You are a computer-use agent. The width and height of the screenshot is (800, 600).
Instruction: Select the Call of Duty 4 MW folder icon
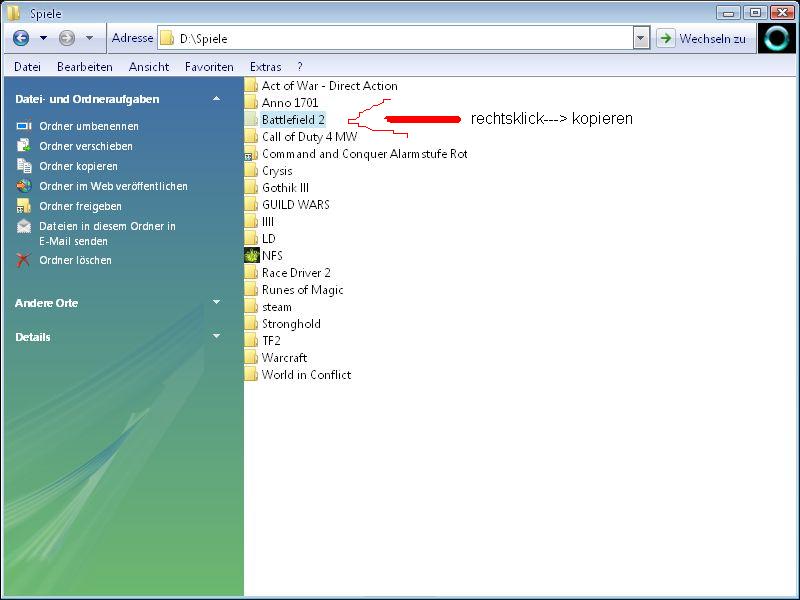251,137
